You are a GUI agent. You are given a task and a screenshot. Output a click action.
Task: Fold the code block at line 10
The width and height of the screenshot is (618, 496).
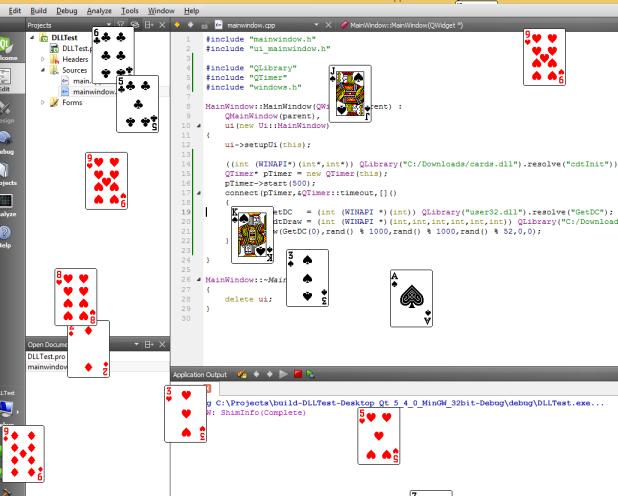[x=199, y=126]
